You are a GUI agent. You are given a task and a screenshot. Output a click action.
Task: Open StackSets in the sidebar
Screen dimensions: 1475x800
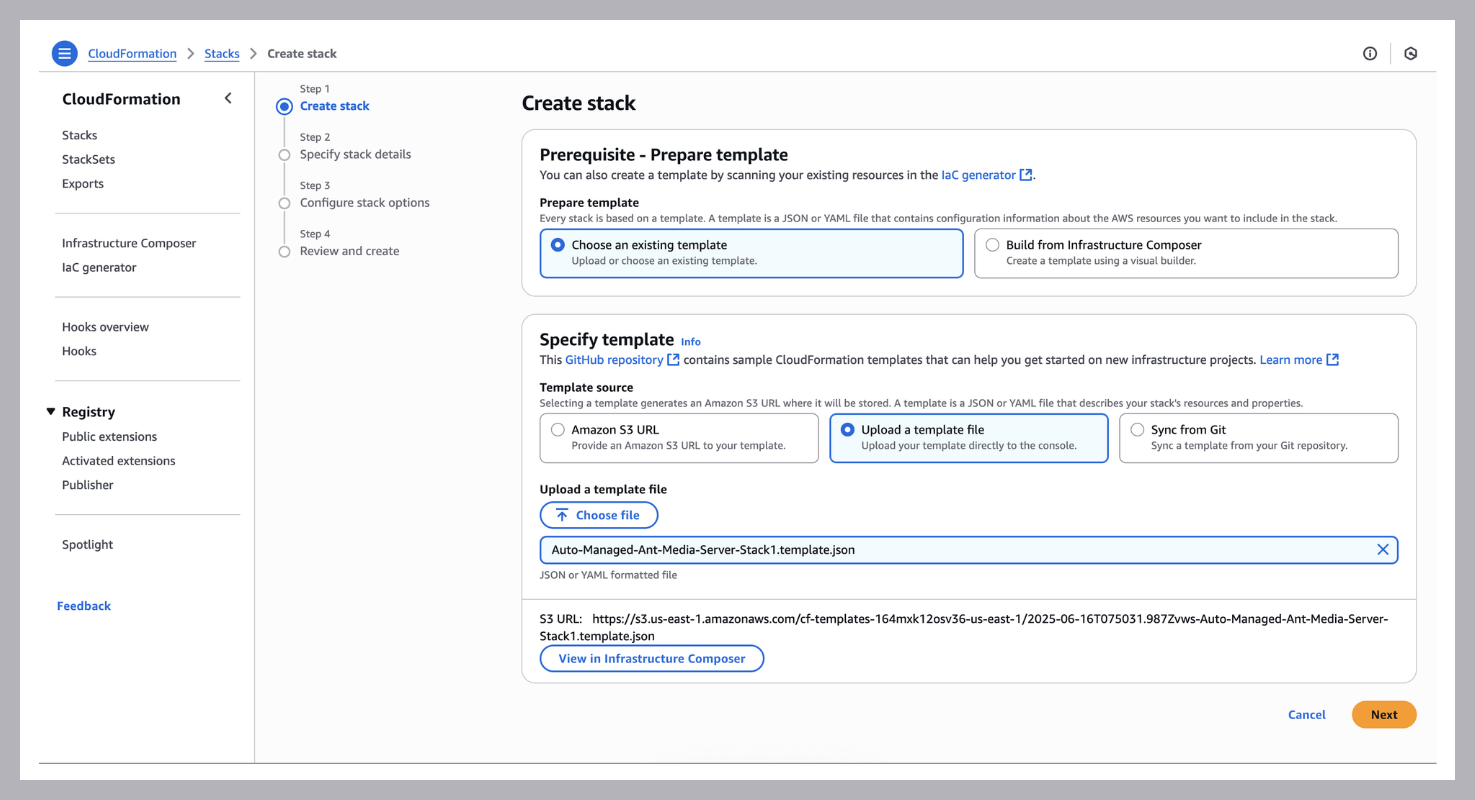click(x=88, y=159)
